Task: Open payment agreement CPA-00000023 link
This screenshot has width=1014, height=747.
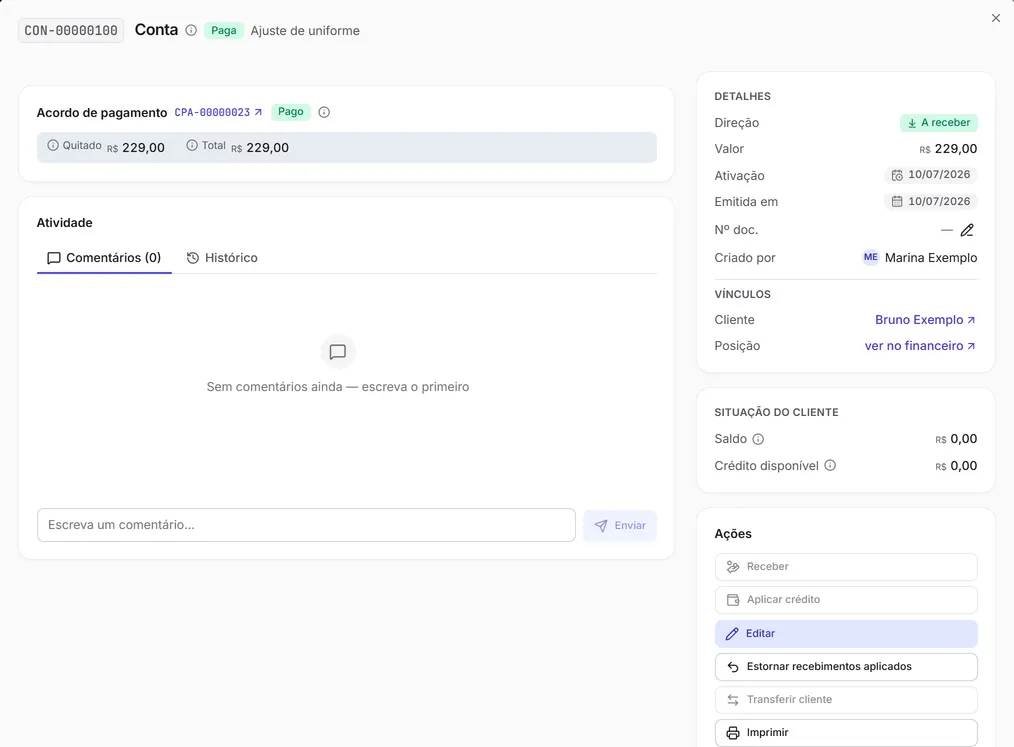Action: point(219,113)
